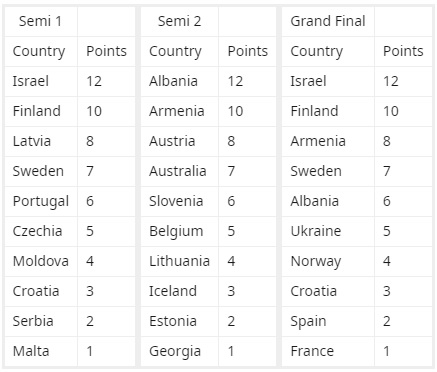Screen dimensions: 437x372
Task: Click the Points header under Semi 2
Action: 247,51
